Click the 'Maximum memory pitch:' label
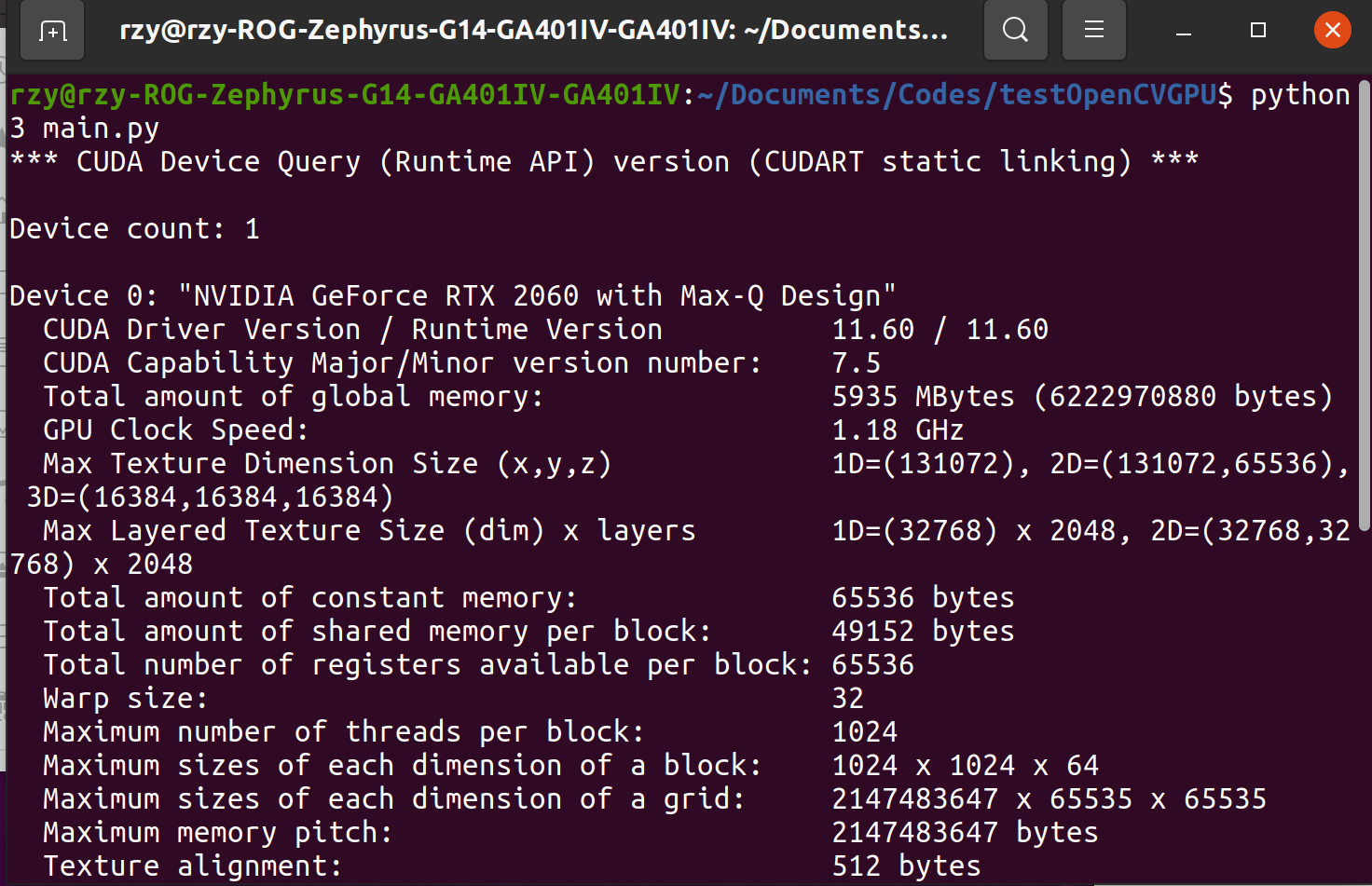Viewport: 1372px width, 886px height. (217, 833)
